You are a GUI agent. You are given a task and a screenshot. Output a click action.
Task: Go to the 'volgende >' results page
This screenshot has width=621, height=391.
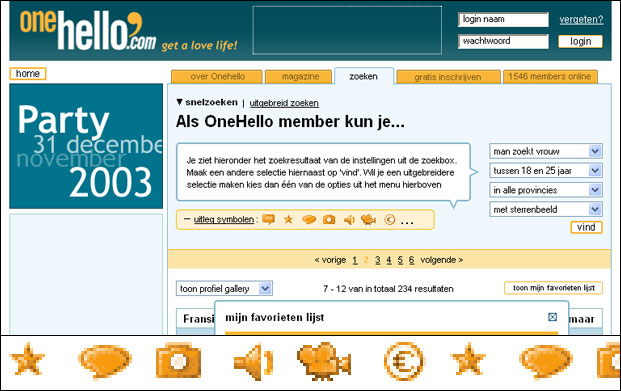click(442, 260)
